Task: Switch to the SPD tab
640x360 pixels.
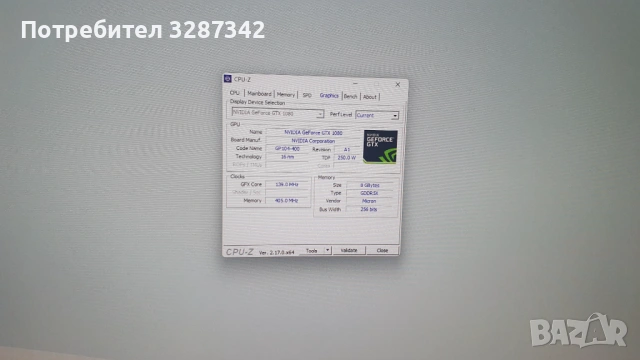Action: (307, 95)
